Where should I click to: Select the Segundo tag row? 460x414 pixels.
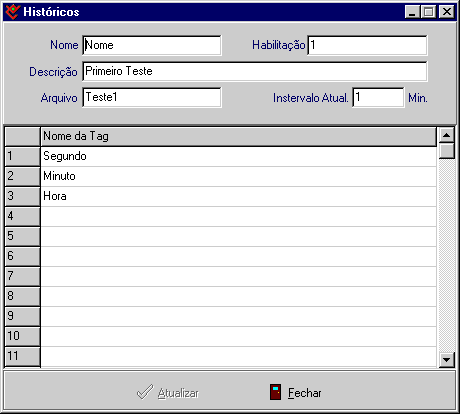click(238, 156)
